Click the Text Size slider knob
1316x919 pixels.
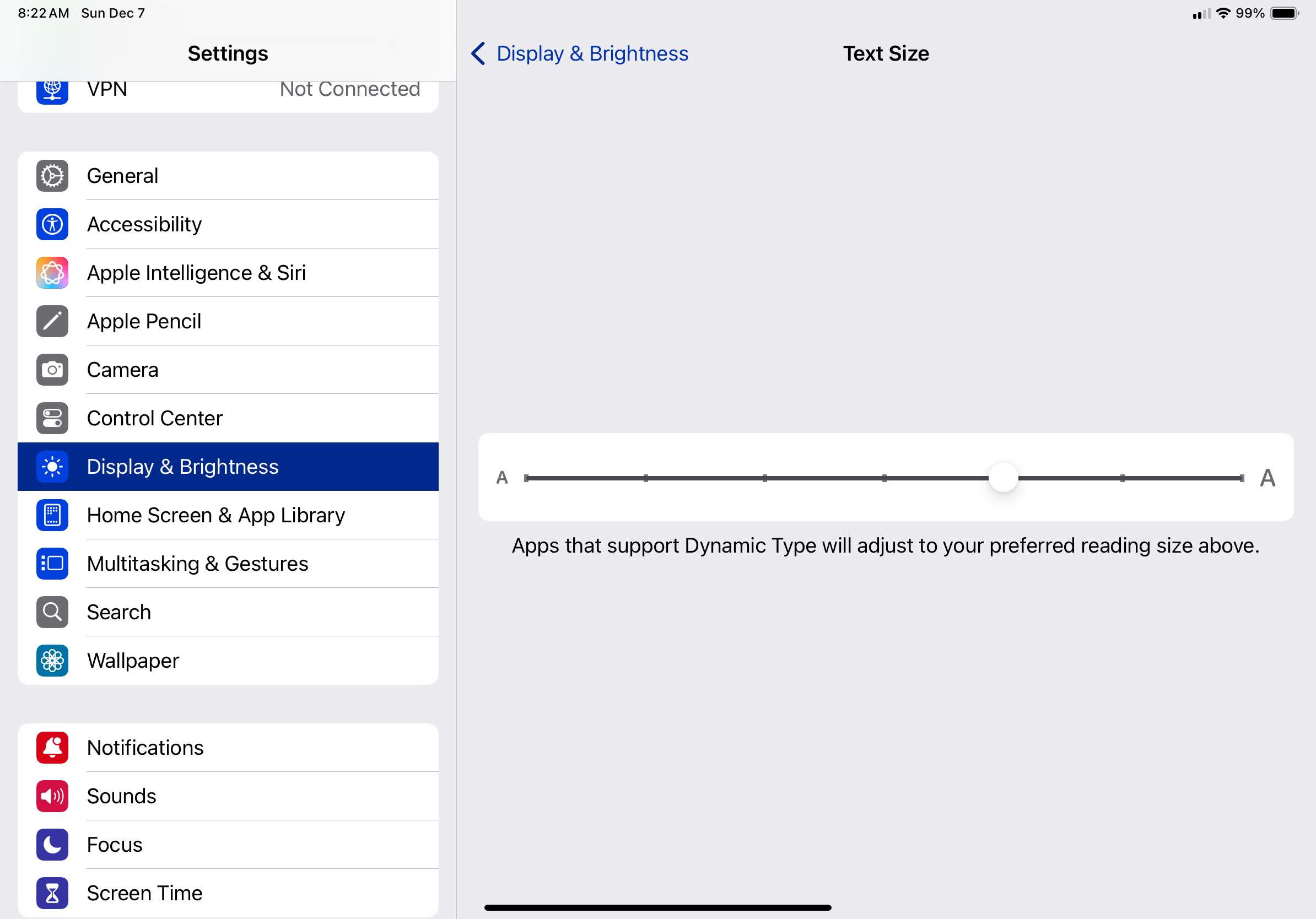pyautogui.click(x=1003, y=477)
